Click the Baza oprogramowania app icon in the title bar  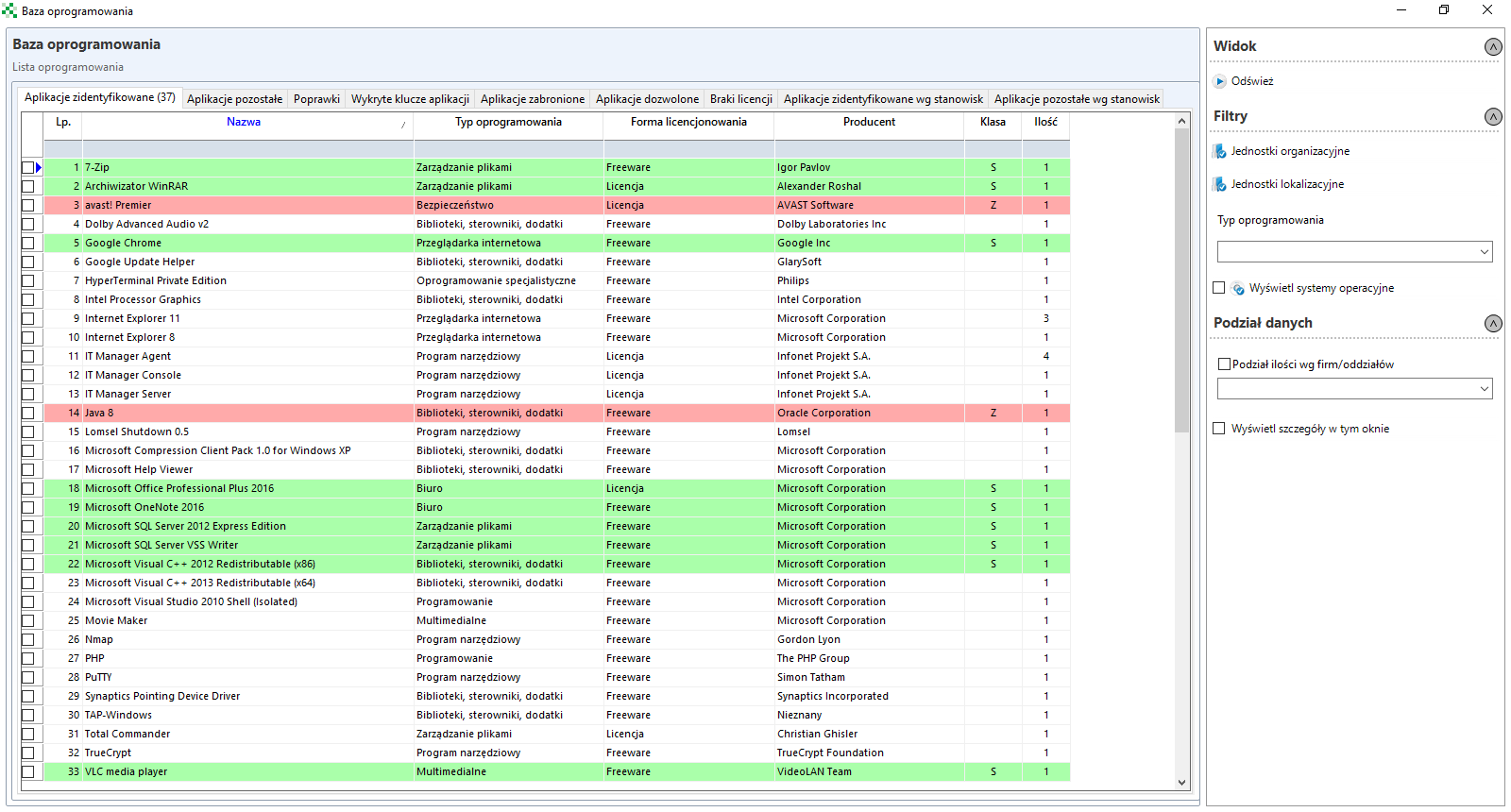coord(9,11)
